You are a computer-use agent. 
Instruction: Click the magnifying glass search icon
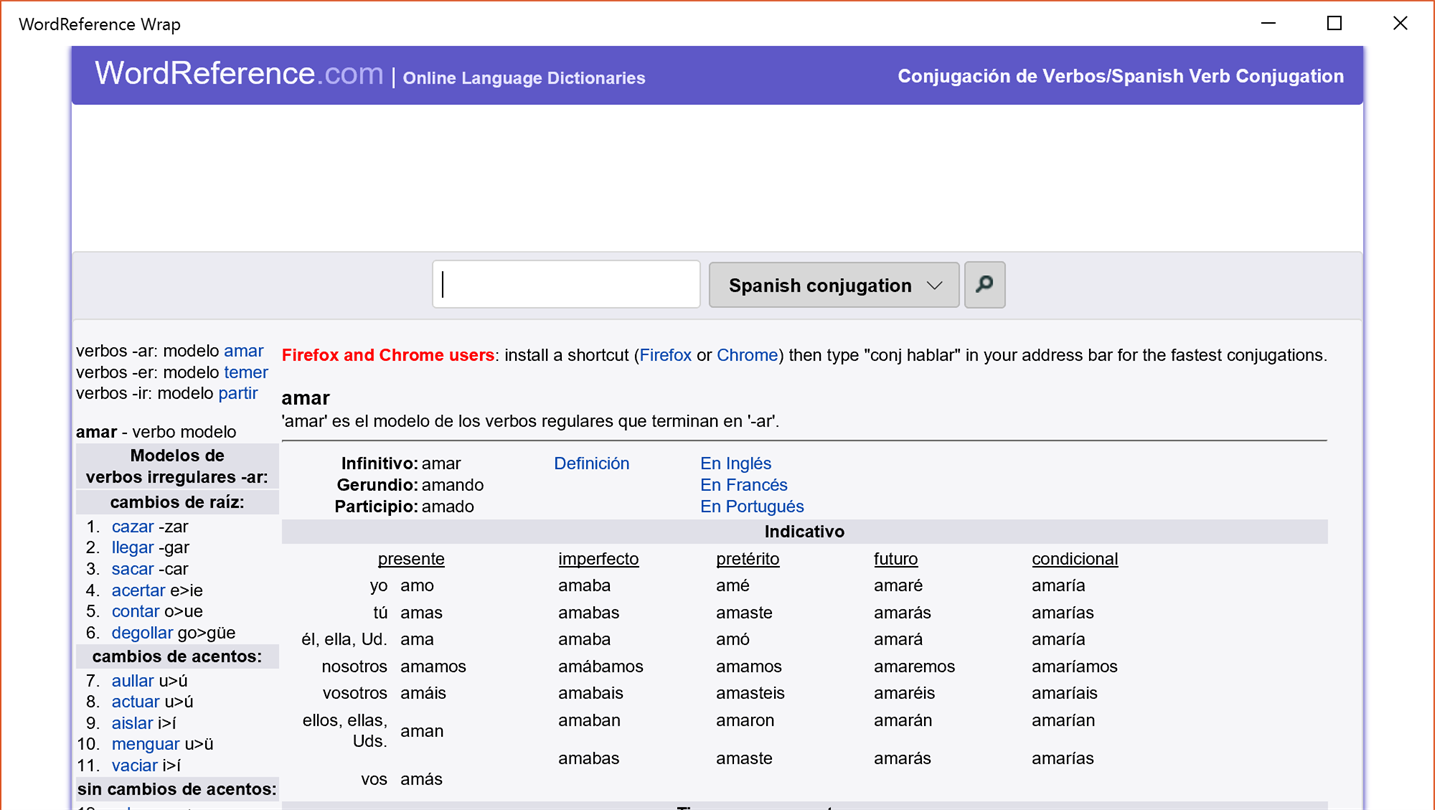tap(984, 285)
